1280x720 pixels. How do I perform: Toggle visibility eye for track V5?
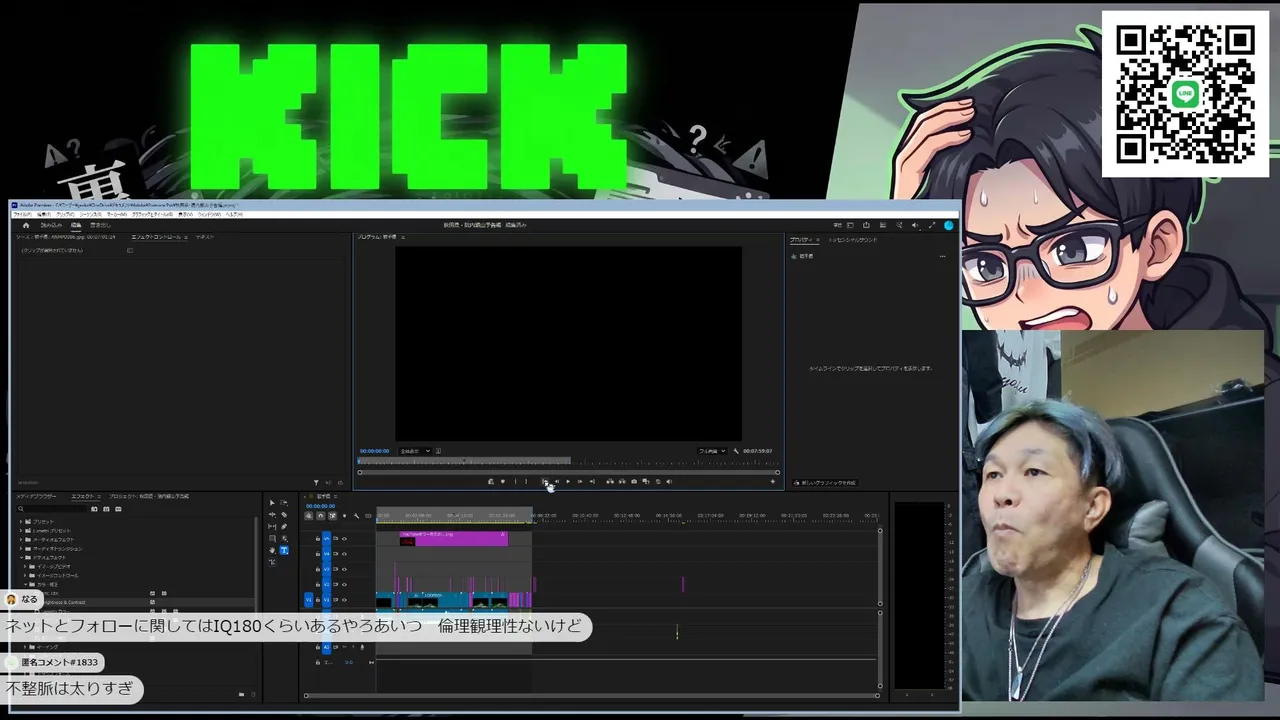pyautogui.click(x=345, y=539)
